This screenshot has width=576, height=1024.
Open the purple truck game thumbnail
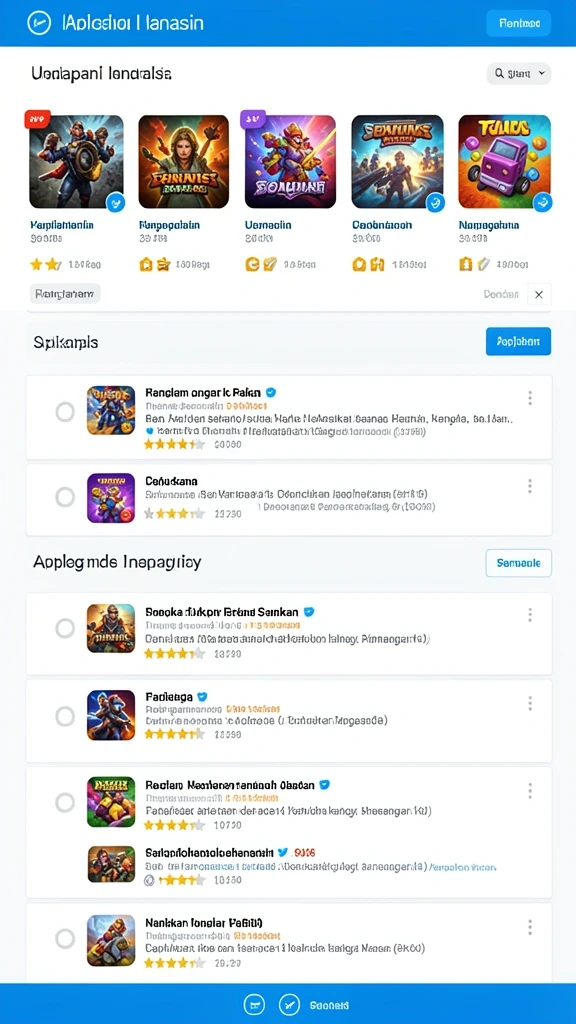(x=504, y=161)
